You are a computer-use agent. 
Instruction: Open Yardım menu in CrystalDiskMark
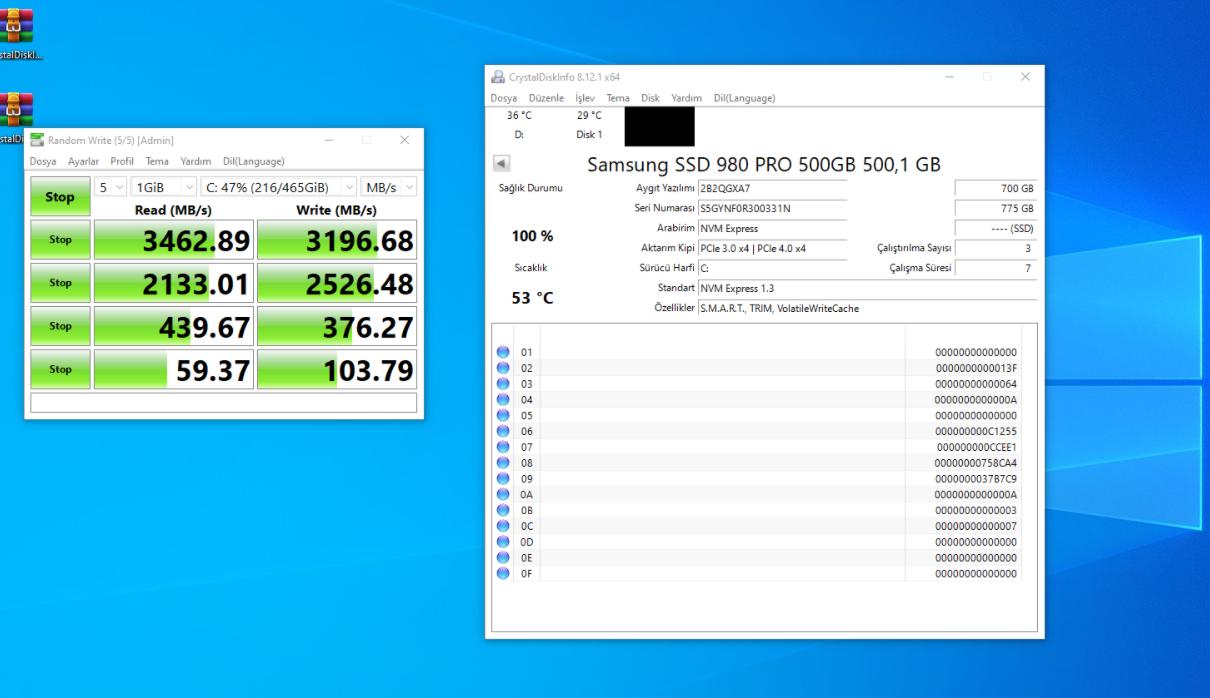[196, 161]
